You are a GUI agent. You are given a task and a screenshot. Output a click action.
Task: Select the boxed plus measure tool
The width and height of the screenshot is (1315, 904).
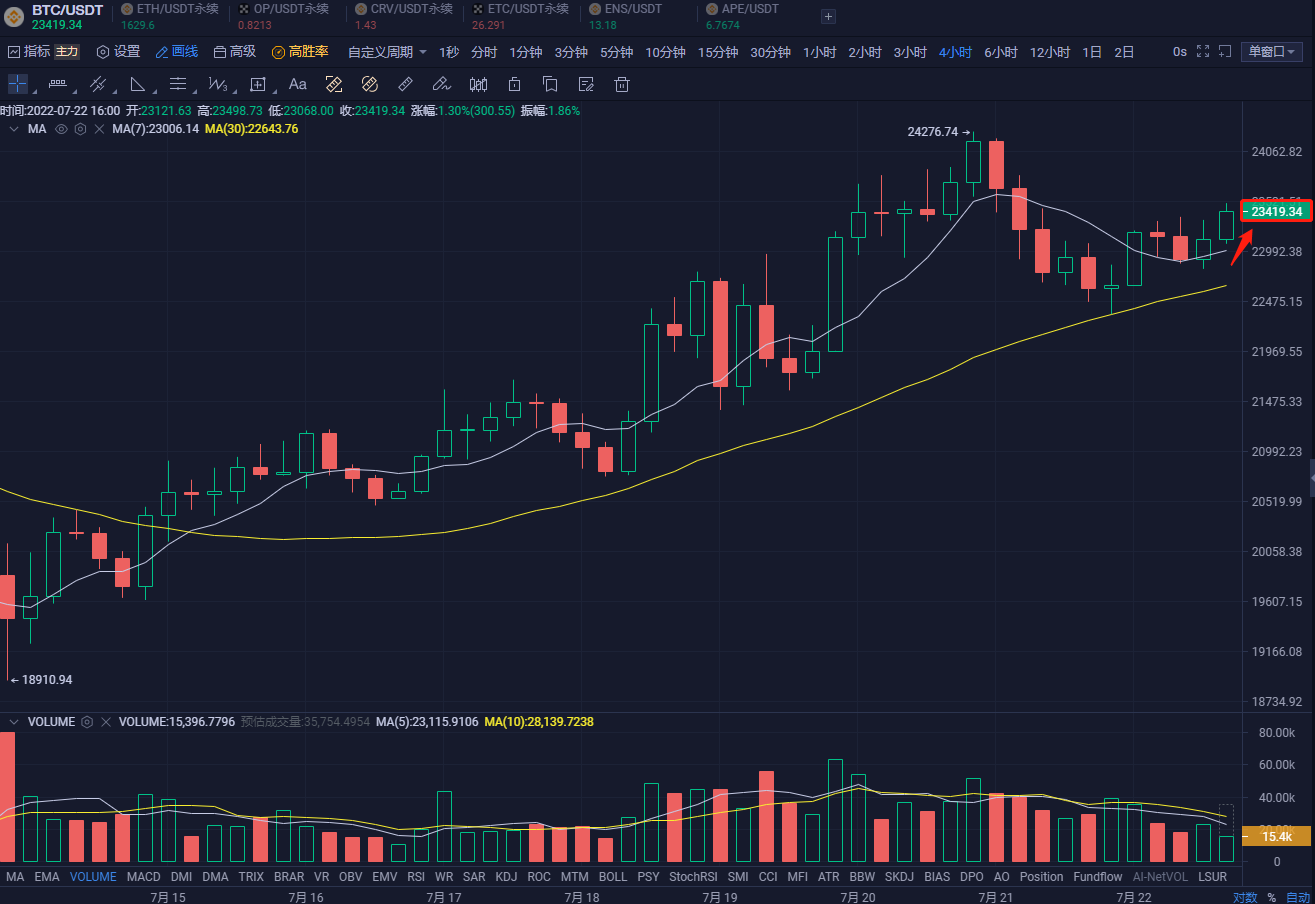(258, 84)
